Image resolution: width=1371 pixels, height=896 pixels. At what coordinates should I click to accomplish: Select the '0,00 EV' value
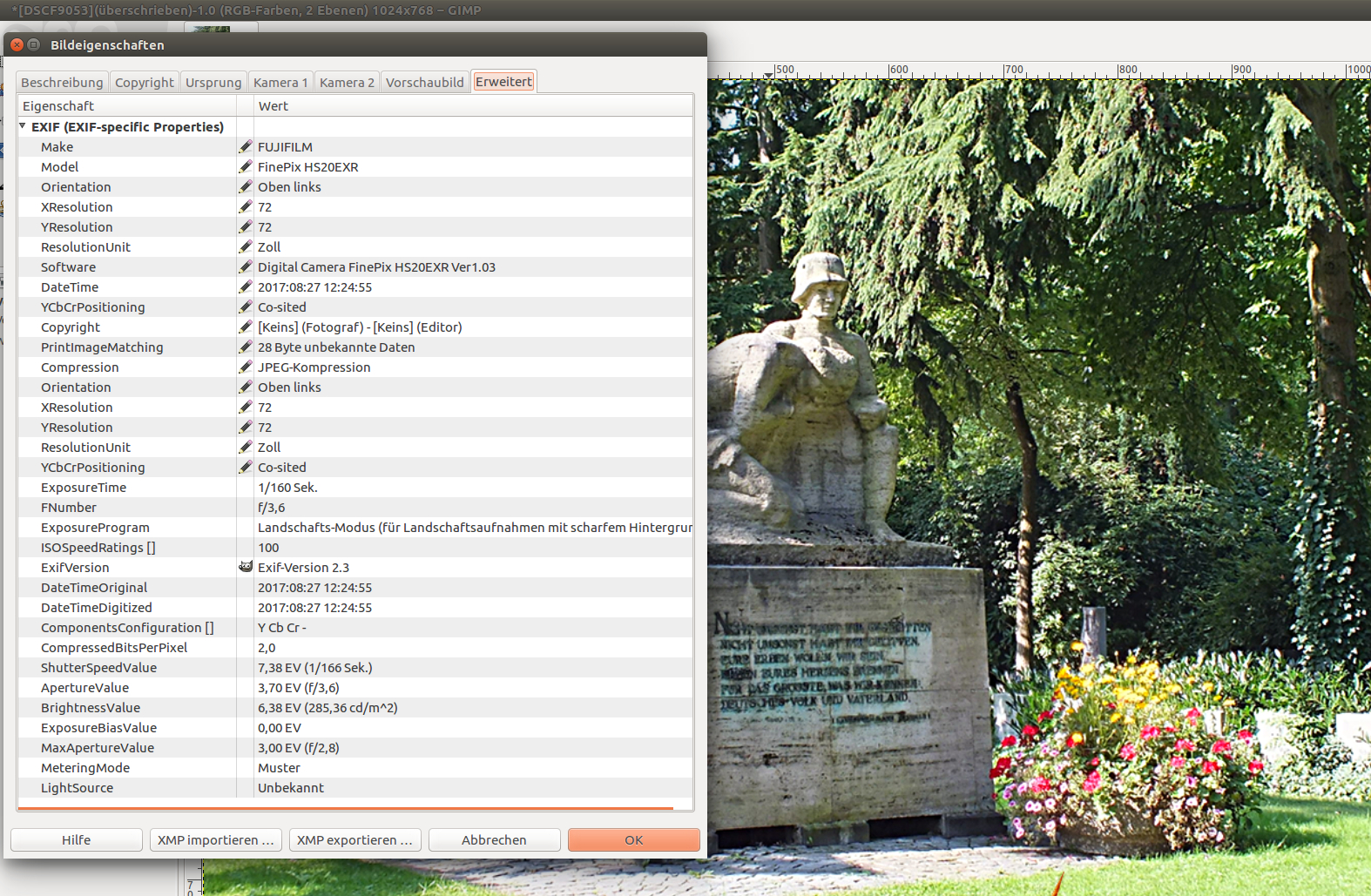pos(280,727)
